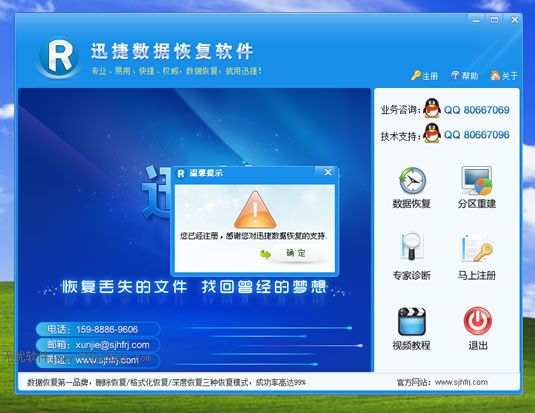Confirm the dialog with 确定 button

(x=295, y=253)
